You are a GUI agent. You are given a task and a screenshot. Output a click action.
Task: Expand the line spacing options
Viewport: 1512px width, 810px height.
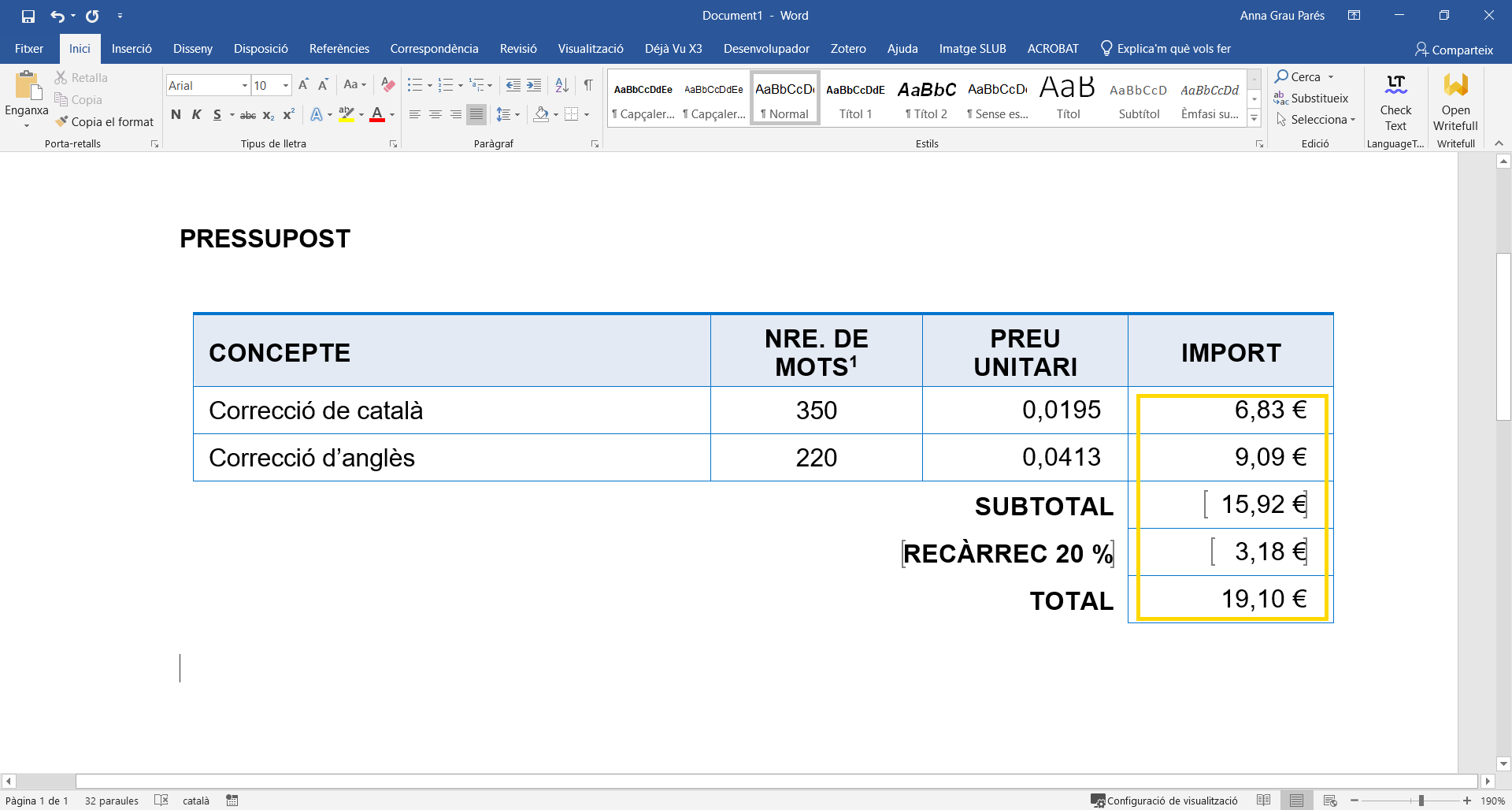508,114
